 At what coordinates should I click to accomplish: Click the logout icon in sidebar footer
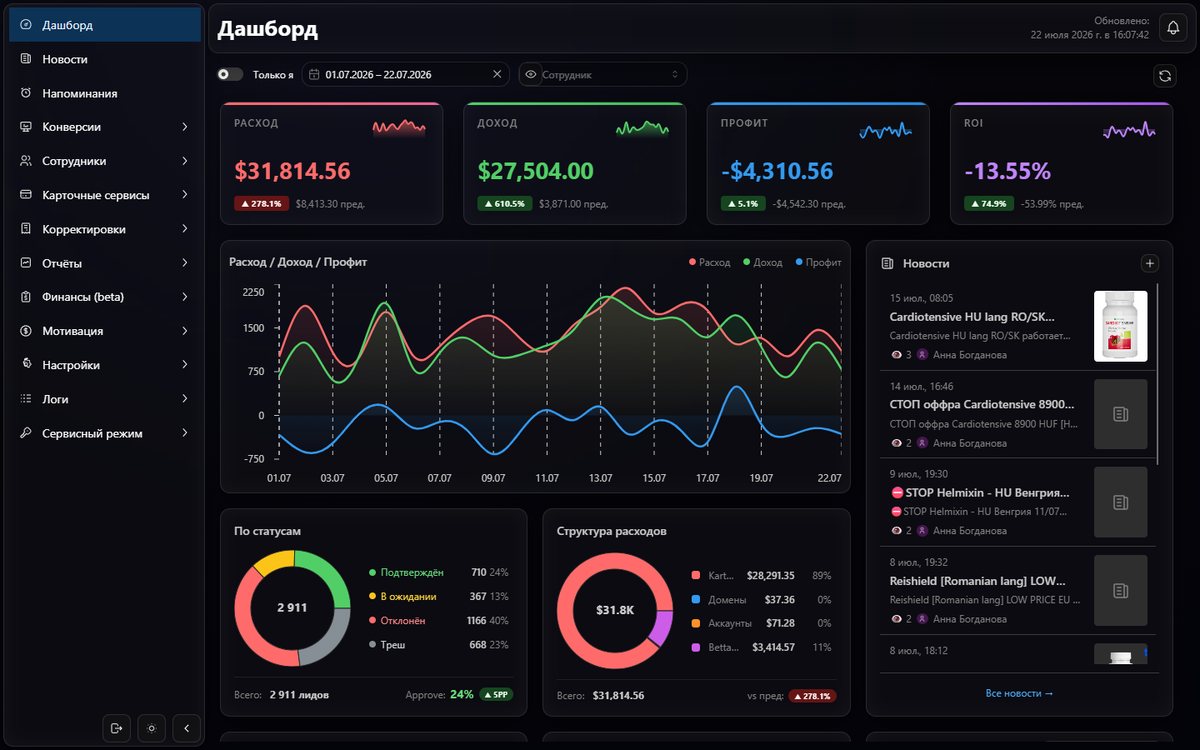tap(117, 728)
